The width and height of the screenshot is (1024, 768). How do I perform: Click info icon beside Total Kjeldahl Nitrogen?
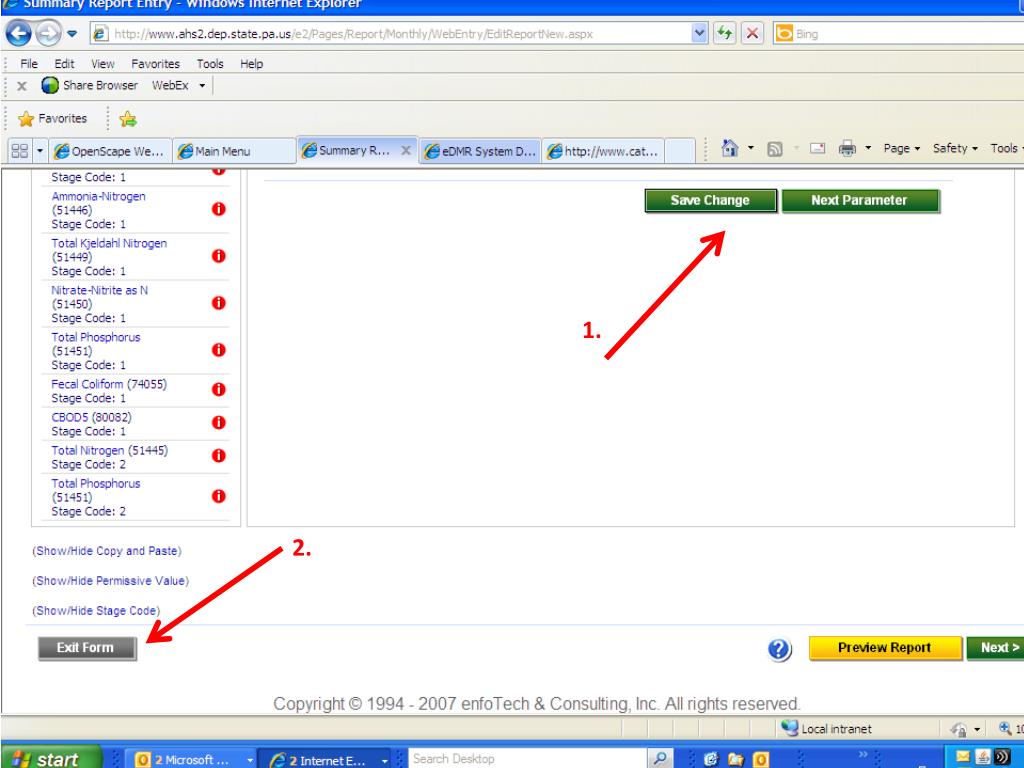[x=219, y=256]
